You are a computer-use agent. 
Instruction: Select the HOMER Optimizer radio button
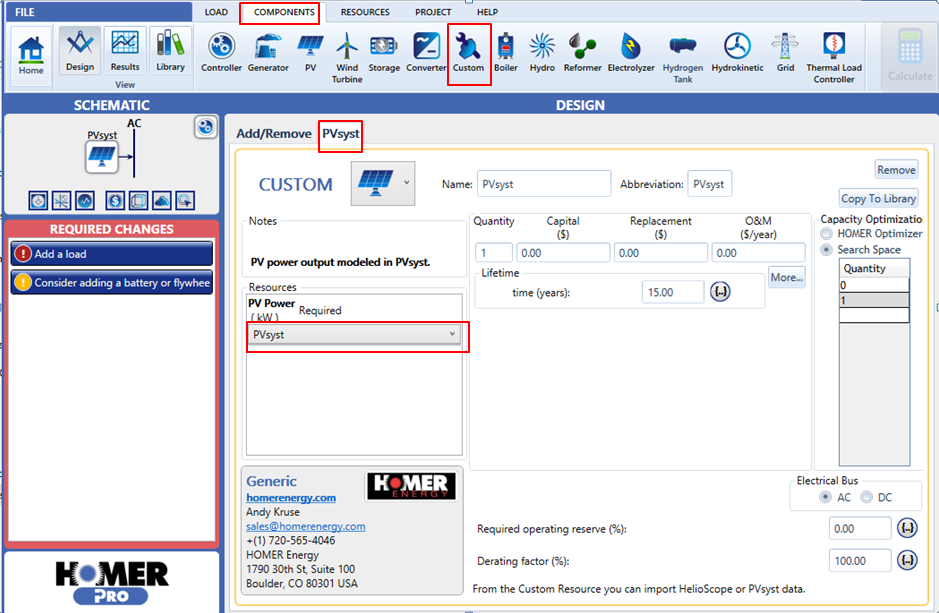827,234
